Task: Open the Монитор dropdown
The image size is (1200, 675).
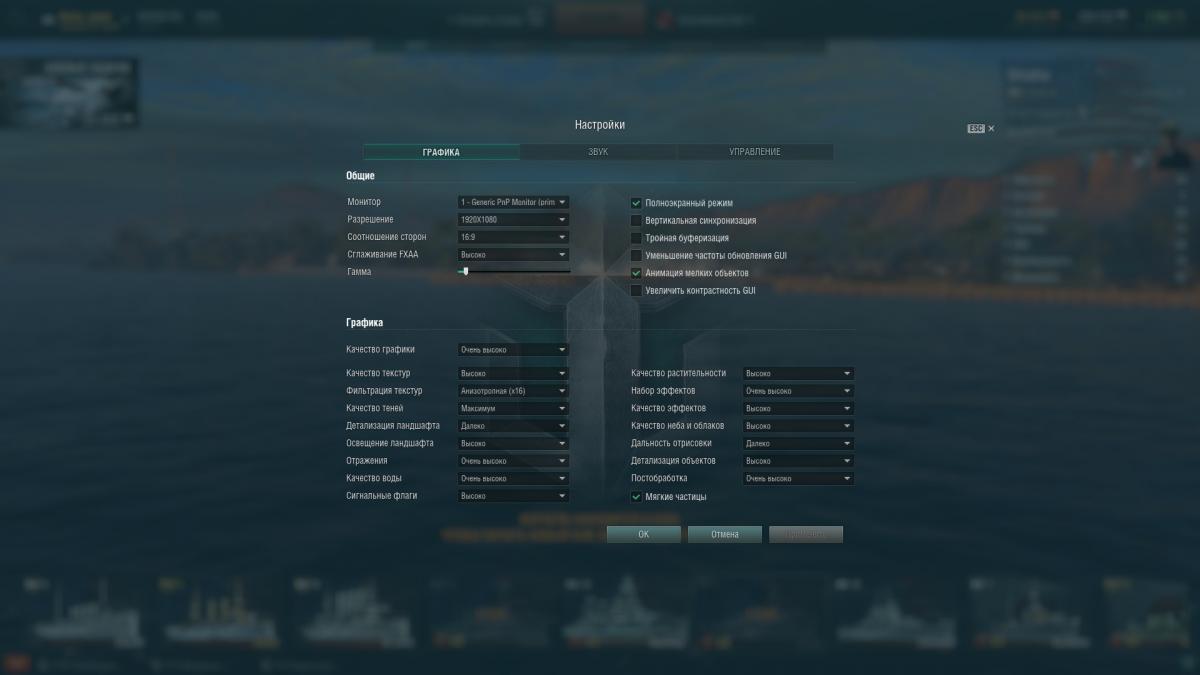Action: pos(513,202)
